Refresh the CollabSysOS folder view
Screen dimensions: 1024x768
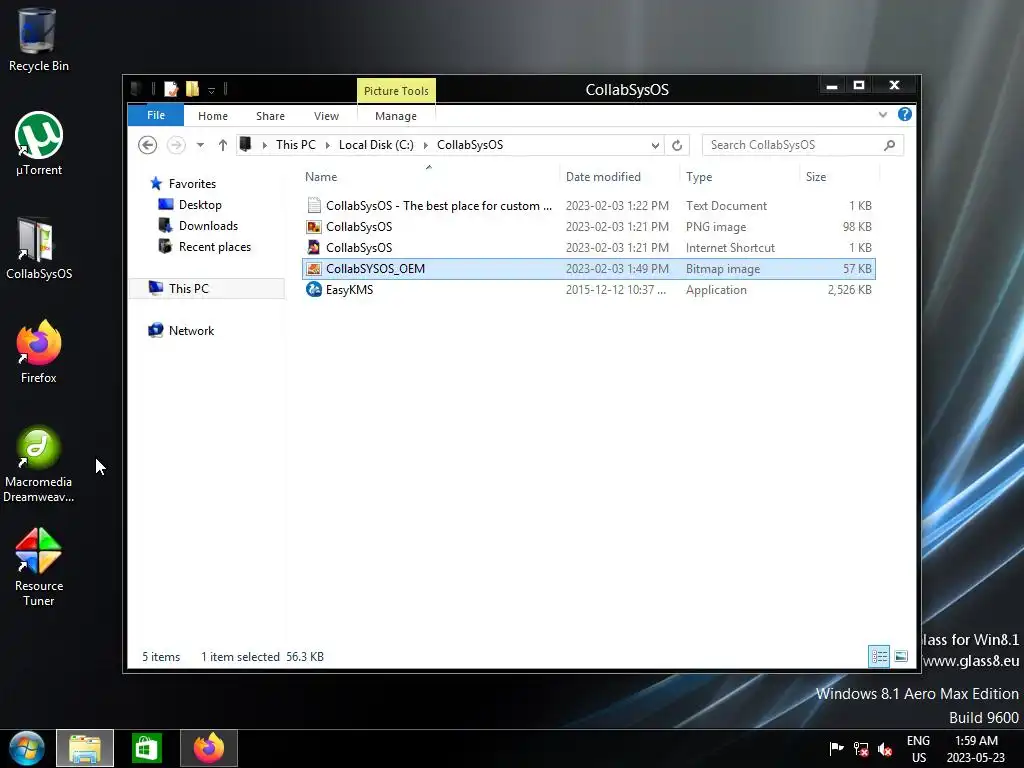(677, 145)
